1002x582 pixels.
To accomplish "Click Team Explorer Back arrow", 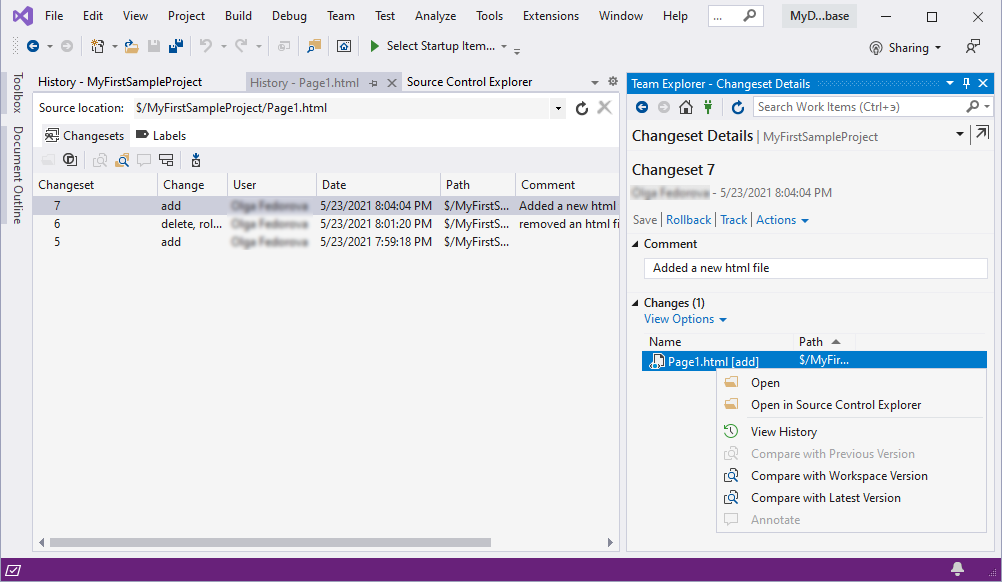I will point(642,107).
